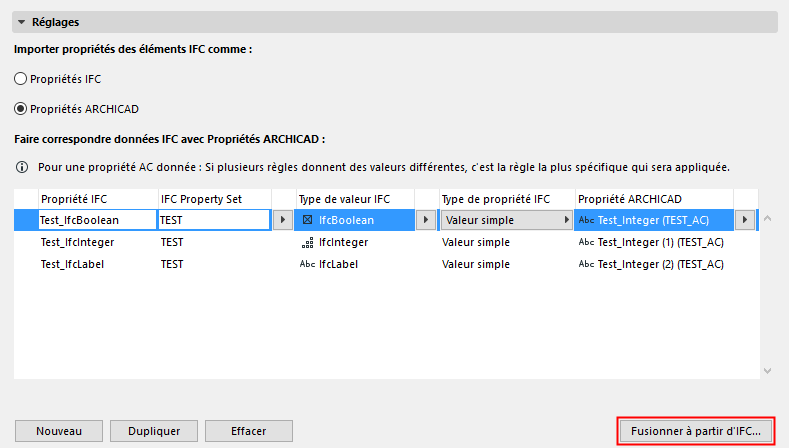The image size is (789, 448).
Task: Click the IfcBoolean value type icon
Action: click(307, 219)
